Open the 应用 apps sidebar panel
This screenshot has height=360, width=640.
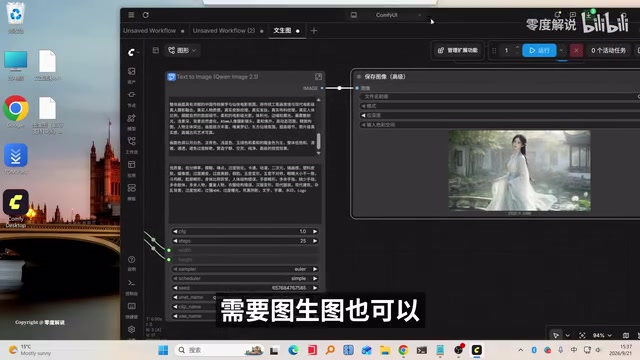(x=131, y=168)
